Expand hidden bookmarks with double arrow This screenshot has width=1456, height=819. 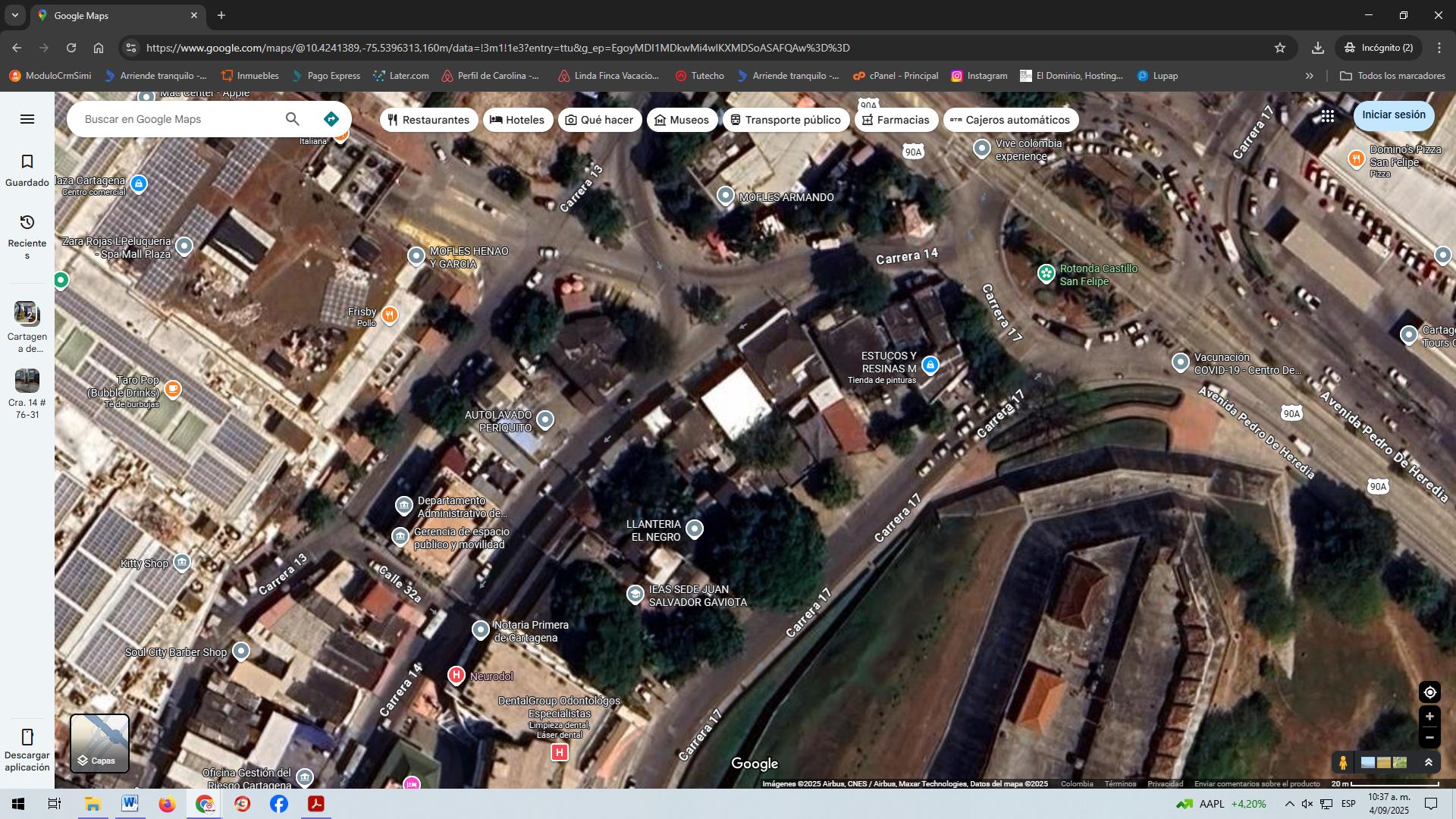coord(1309,76)
